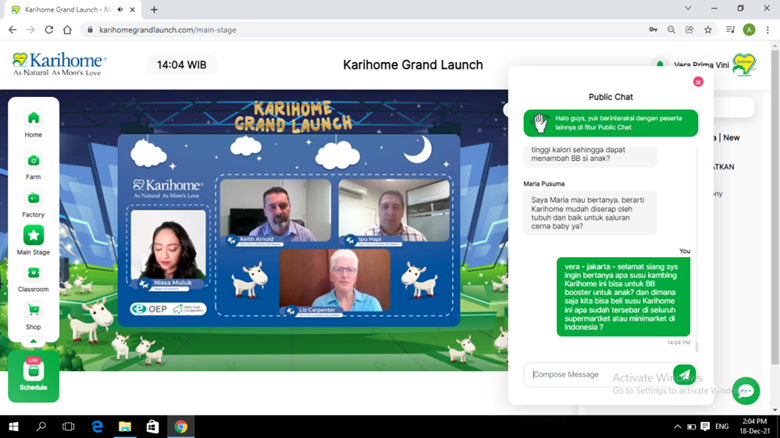Image resolution: width=780 pixels, height=438 pixels.
Task: Click the chat panel scrollbar
Action: click(696, 346)
